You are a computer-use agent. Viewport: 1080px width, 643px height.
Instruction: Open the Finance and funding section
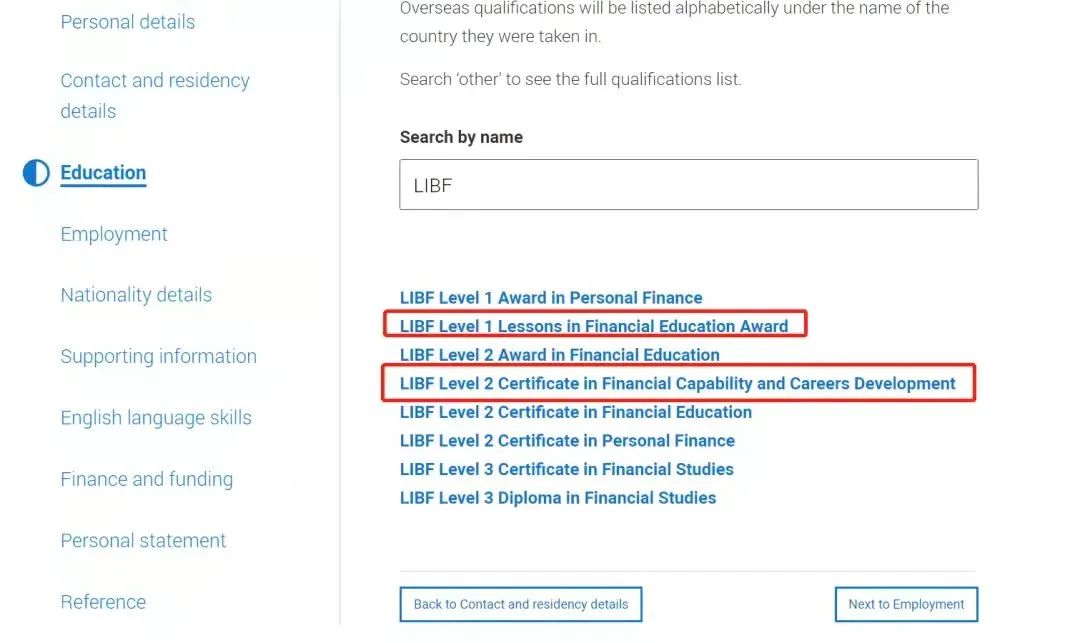click(x=146, y=478)
